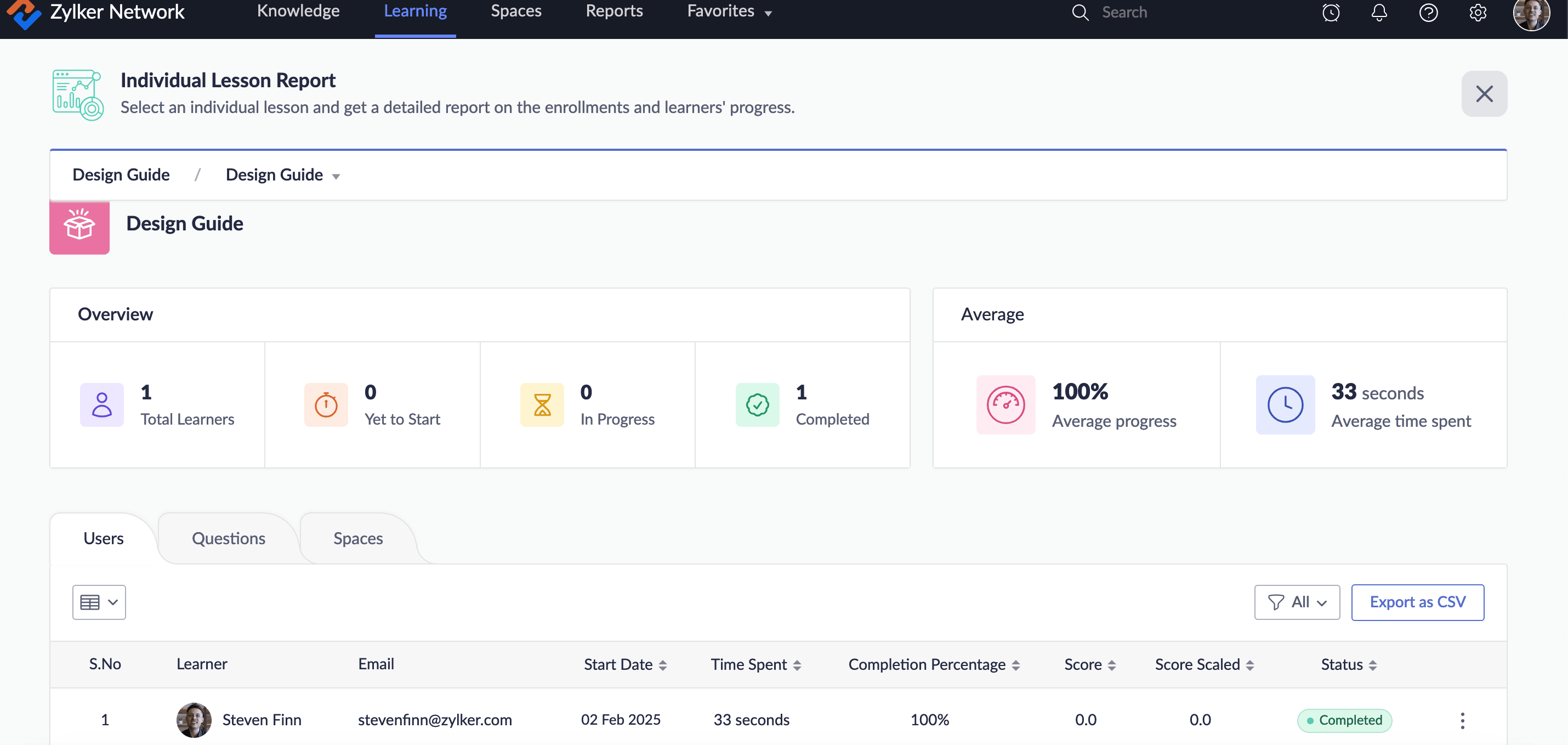Open the three-dot menu for Steven Finn
The height and width of the screenshot is (745, 1568).
[x=1462, y=720]
